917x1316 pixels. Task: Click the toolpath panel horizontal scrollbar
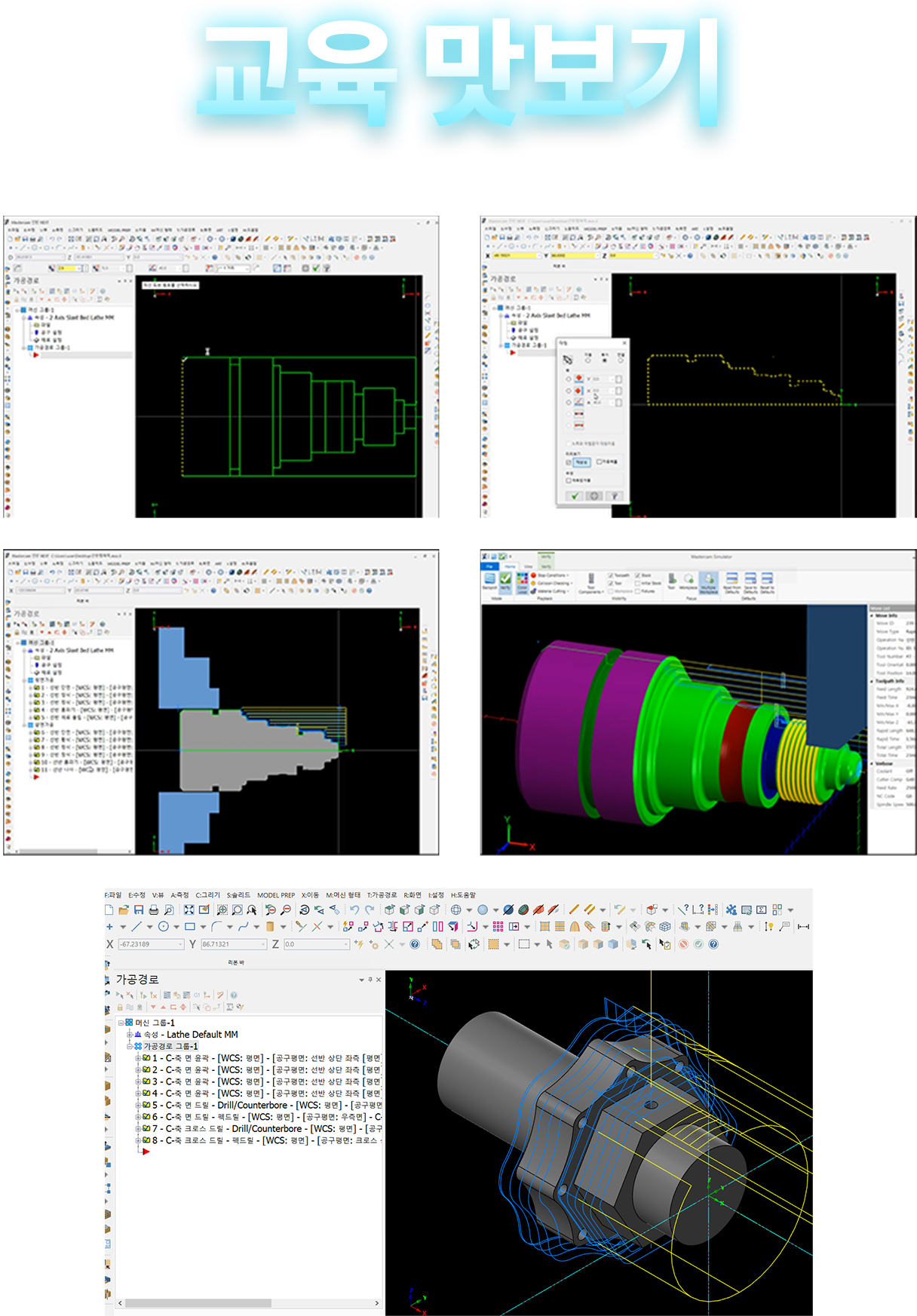coord(198,1302)
